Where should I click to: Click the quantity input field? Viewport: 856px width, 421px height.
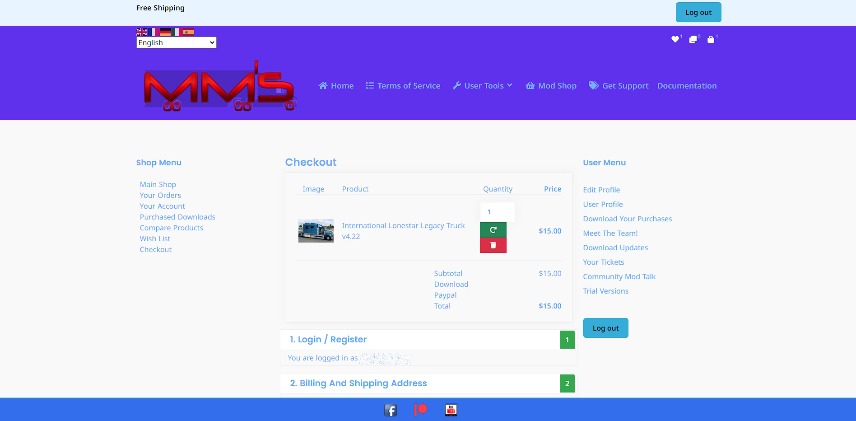click(497, 211)
